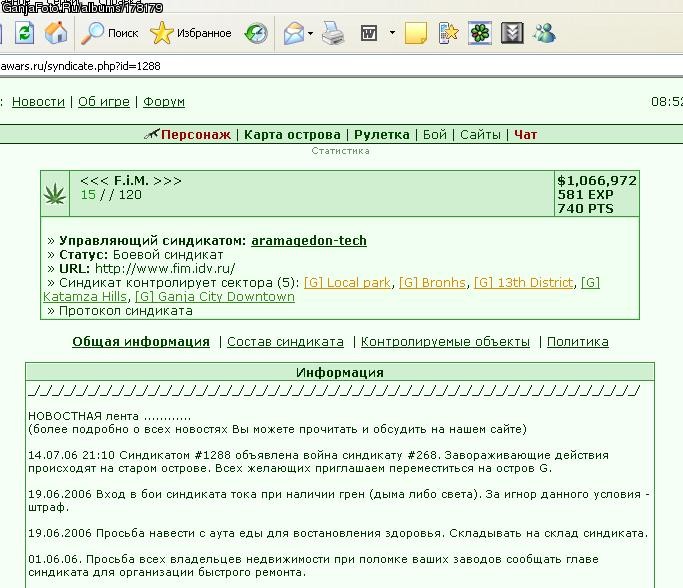Open [G] Katamza Hills sector link
This screenshot has height=588, width=683.
(x=85, y=297)
